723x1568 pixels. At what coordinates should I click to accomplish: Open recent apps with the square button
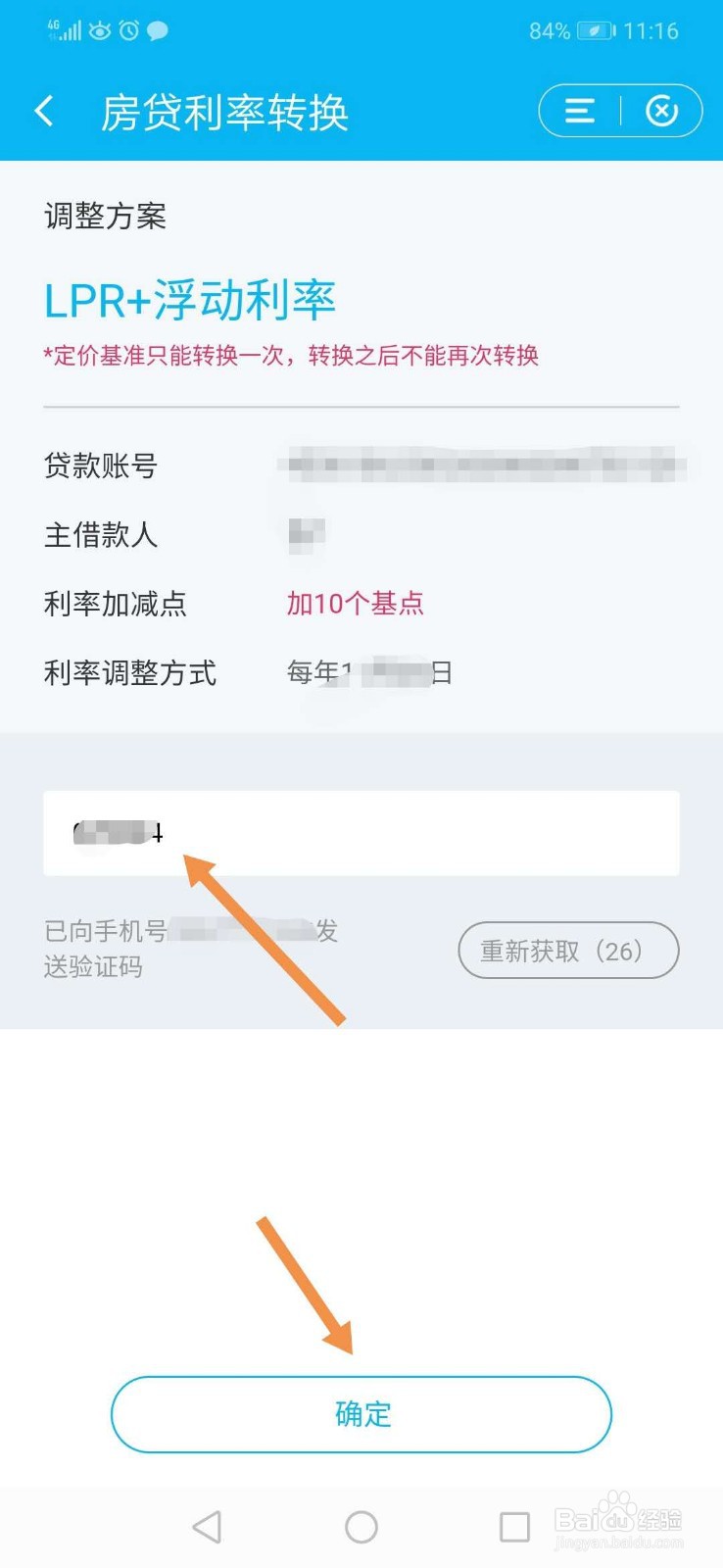coord(514,1526)
